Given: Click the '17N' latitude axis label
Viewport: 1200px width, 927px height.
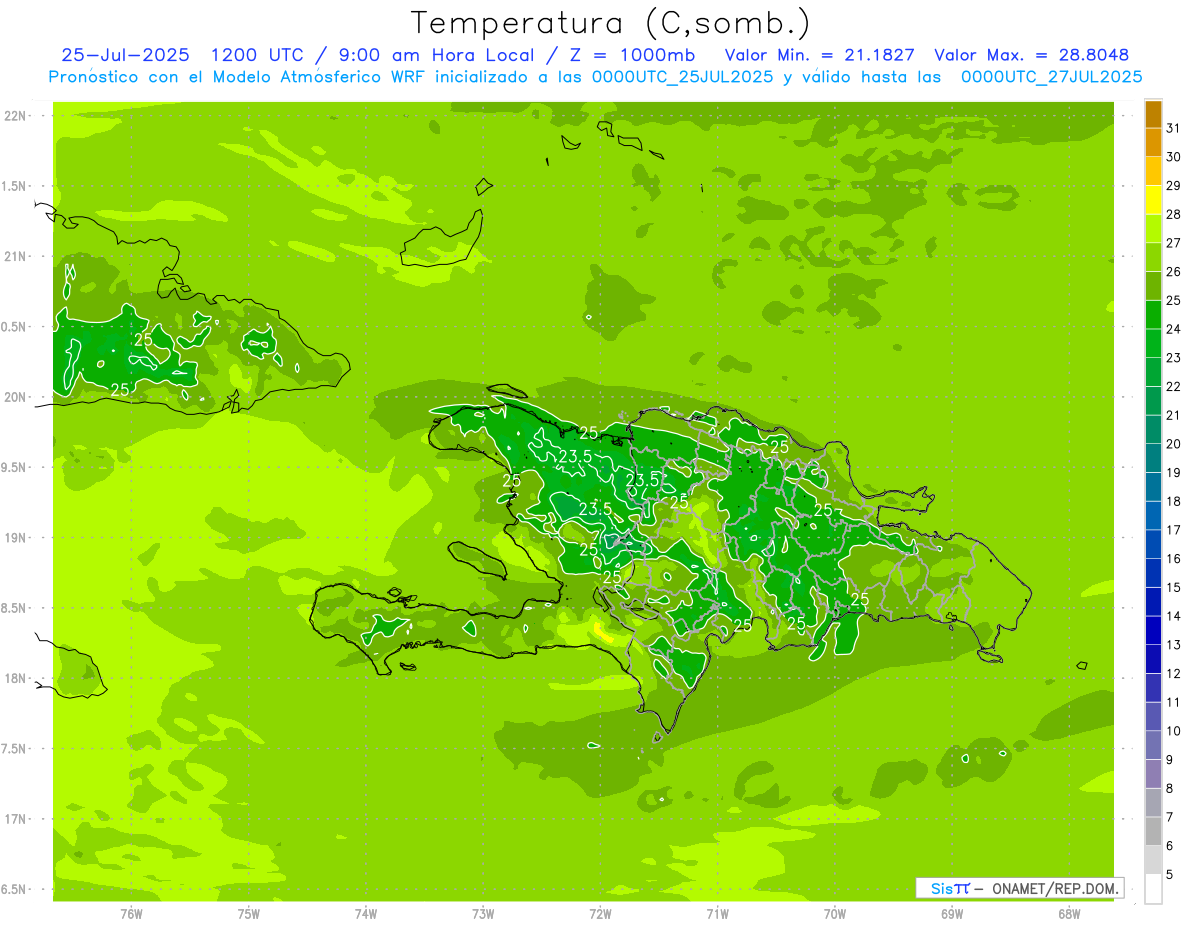Looking at the screenshot, I should point(16,819).
